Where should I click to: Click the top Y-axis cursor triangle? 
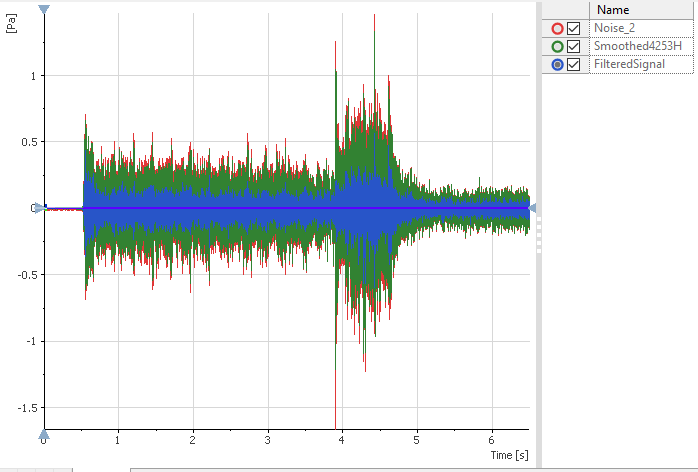click(43, 10)
